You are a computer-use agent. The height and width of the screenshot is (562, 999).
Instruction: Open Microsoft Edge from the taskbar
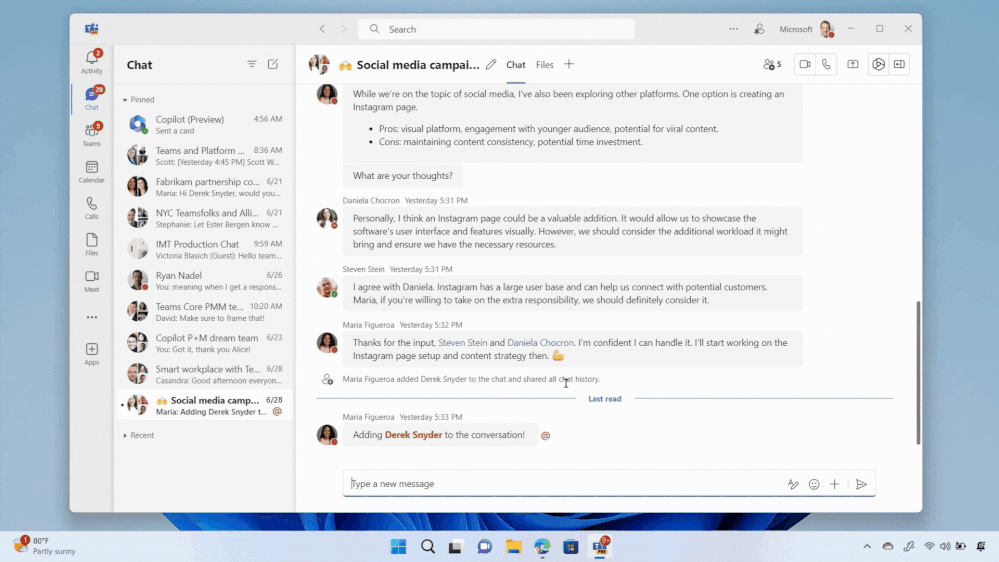coord(542,546)
